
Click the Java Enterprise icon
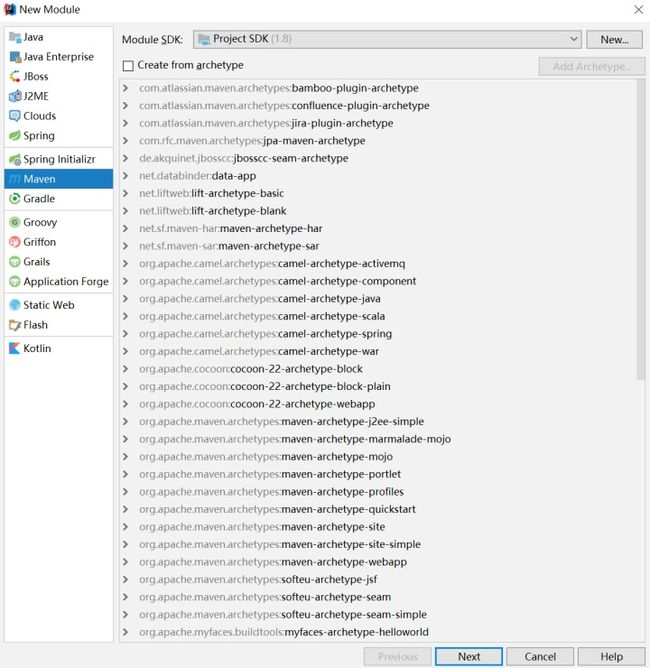[15, 57]
